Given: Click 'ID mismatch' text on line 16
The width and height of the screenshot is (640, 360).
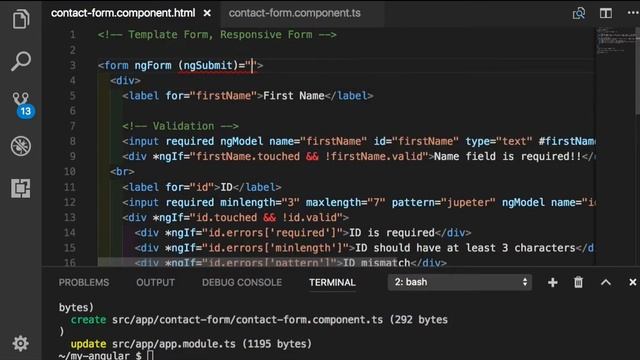Looking at the screenshot, I should click(376, 262).
